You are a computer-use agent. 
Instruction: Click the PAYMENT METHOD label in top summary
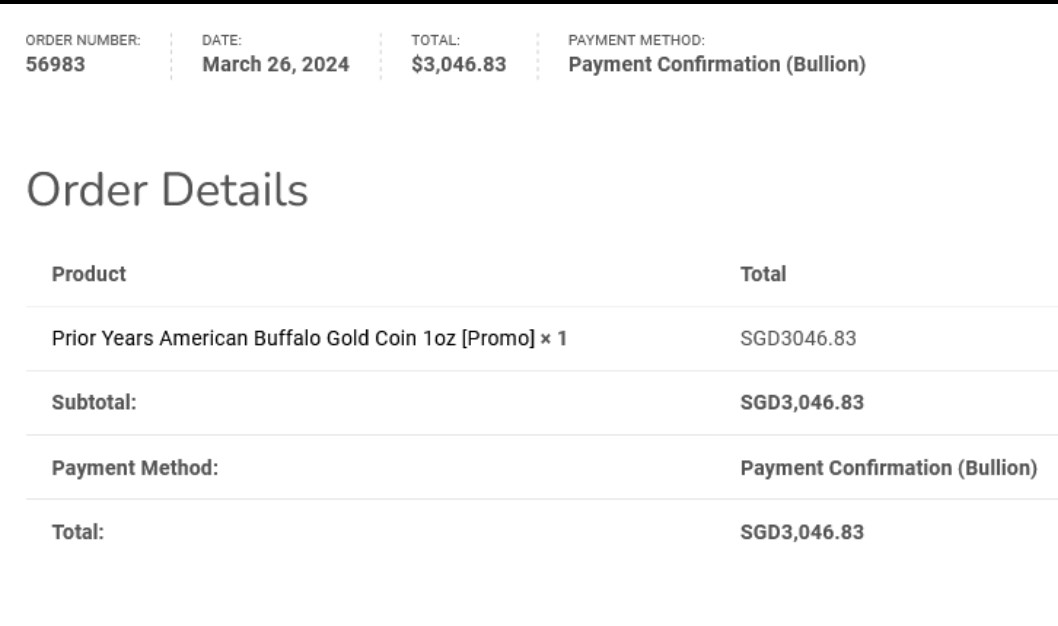636,41
